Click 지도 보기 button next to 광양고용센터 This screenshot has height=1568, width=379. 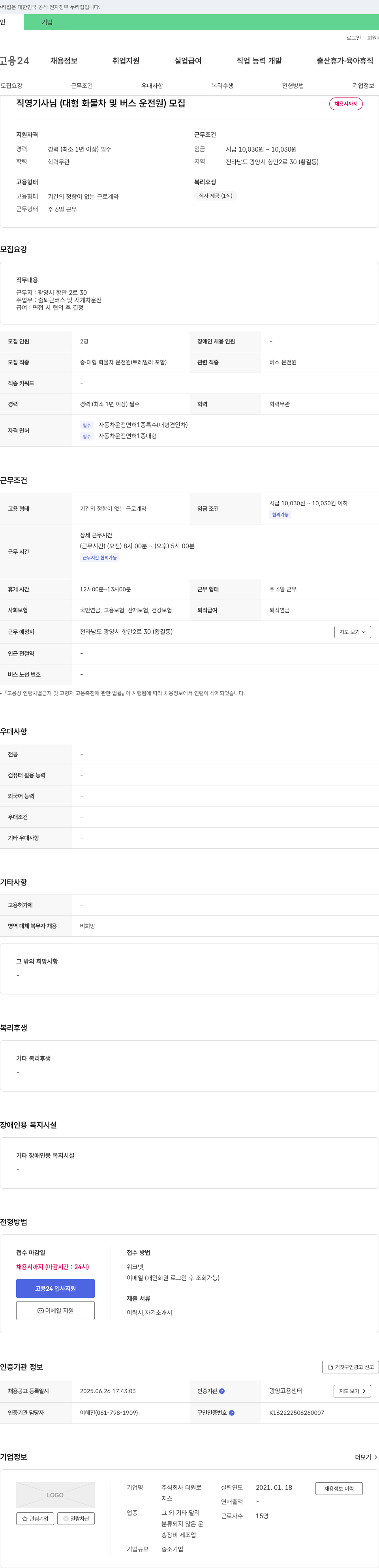352,1391
